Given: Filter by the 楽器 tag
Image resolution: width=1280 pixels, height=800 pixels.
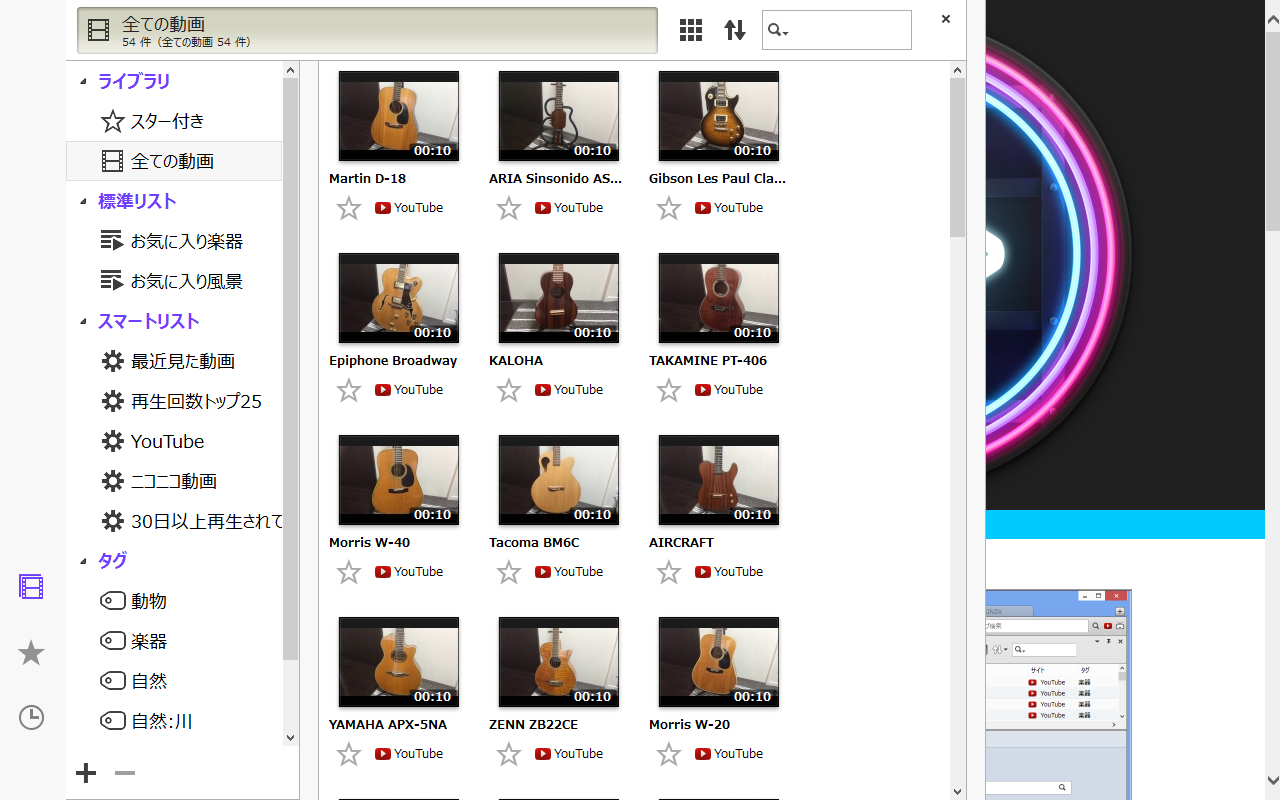Looking at the screenshot, I should tap(174, 641).
